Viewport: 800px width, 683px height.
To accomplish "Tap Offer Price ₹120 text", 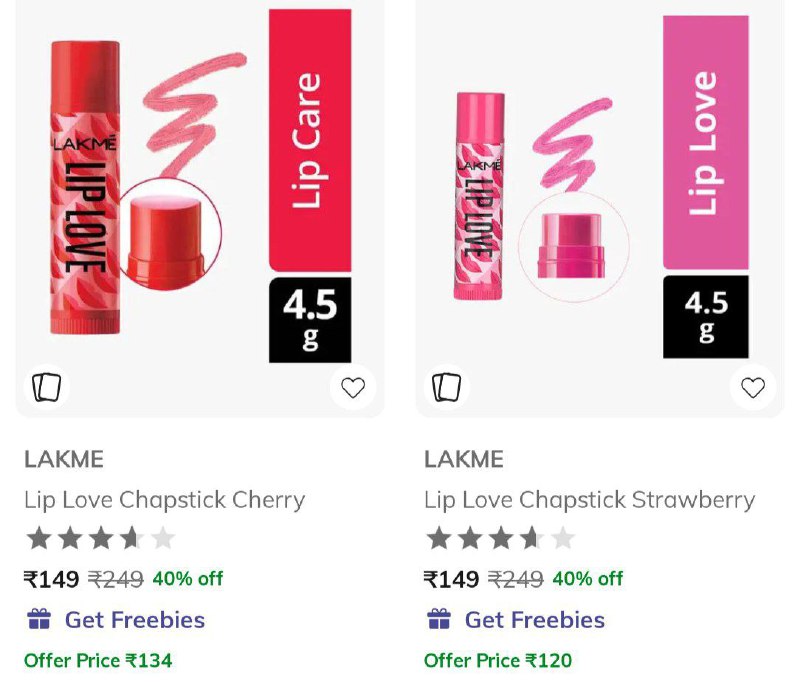I will coord(498,660).
